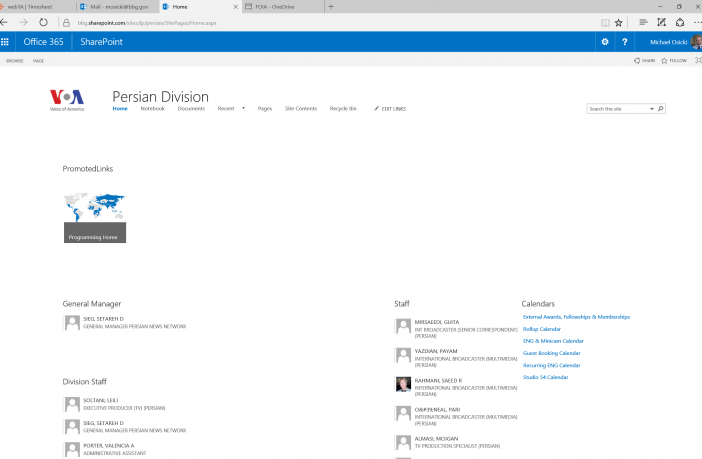Click the Search this site input field
Viewport: 702px width, 459px height.
click(x=617, y=109)
